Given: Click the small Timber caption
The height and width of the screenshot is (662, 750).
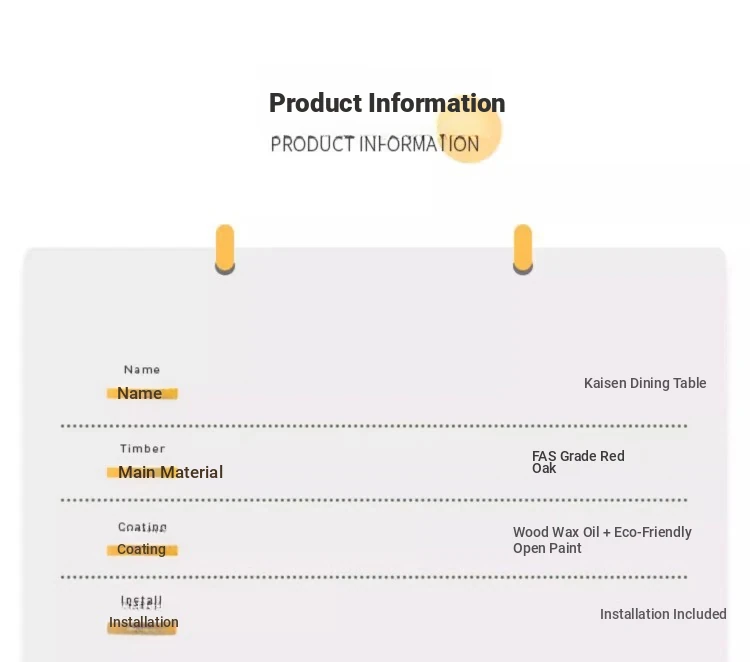Looking at the screenshot, I should coord(143,449).
